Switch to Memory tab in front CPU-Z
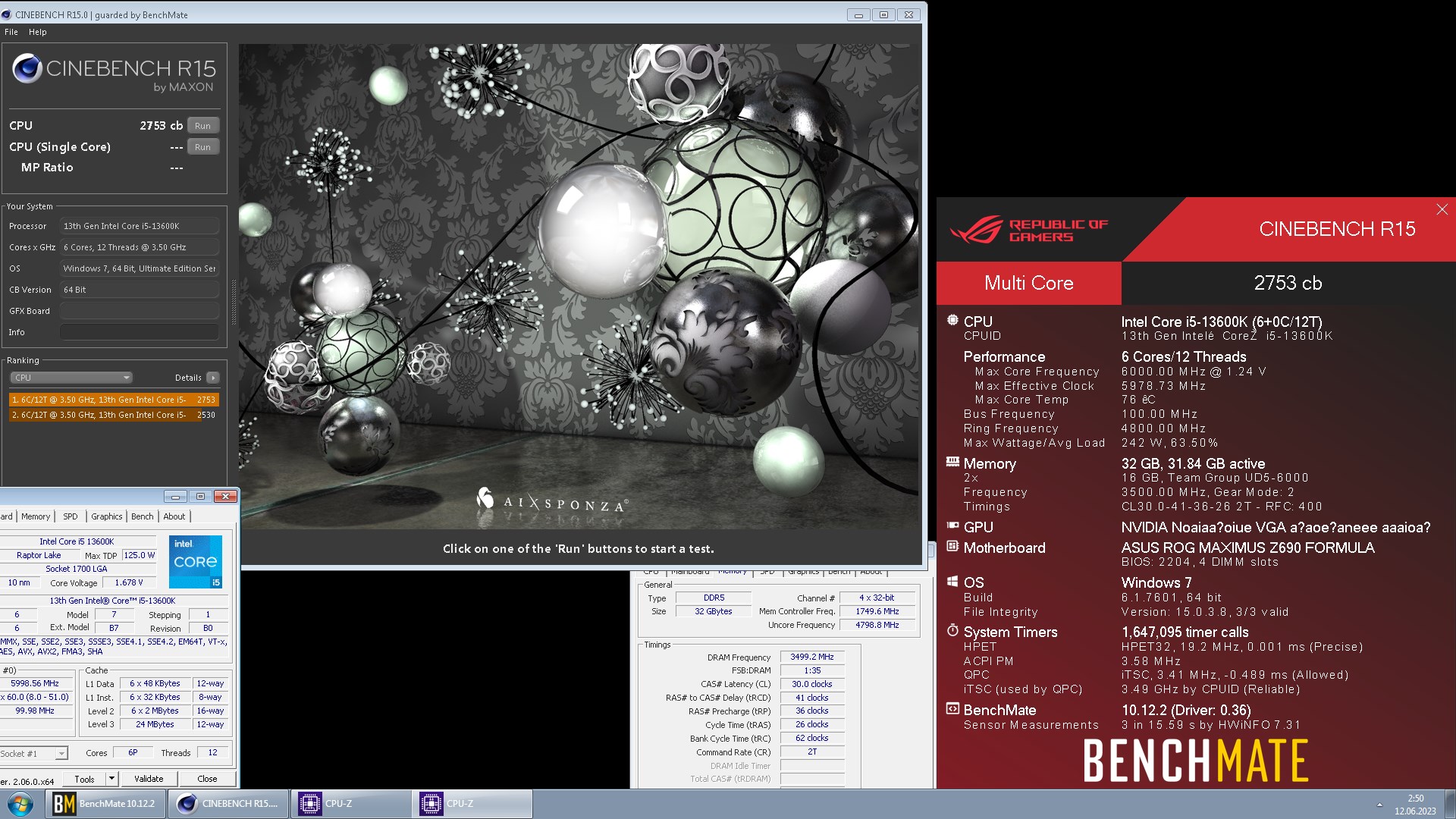 36,516
